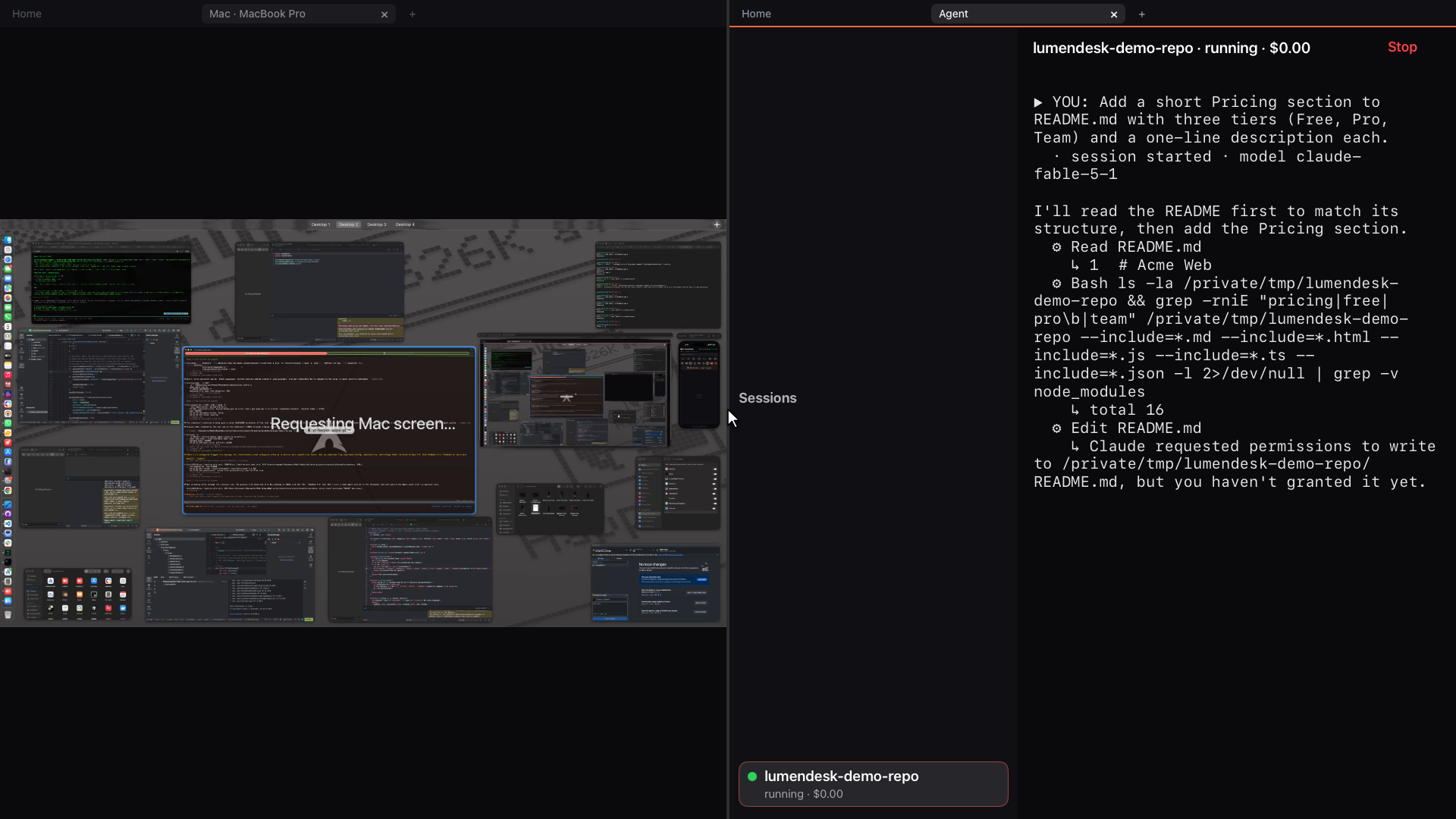Click the Finder icon in the mirrored Dock
Viewport: 1456px width, 819px height.
pyautogui.click(x=8, y=240)
